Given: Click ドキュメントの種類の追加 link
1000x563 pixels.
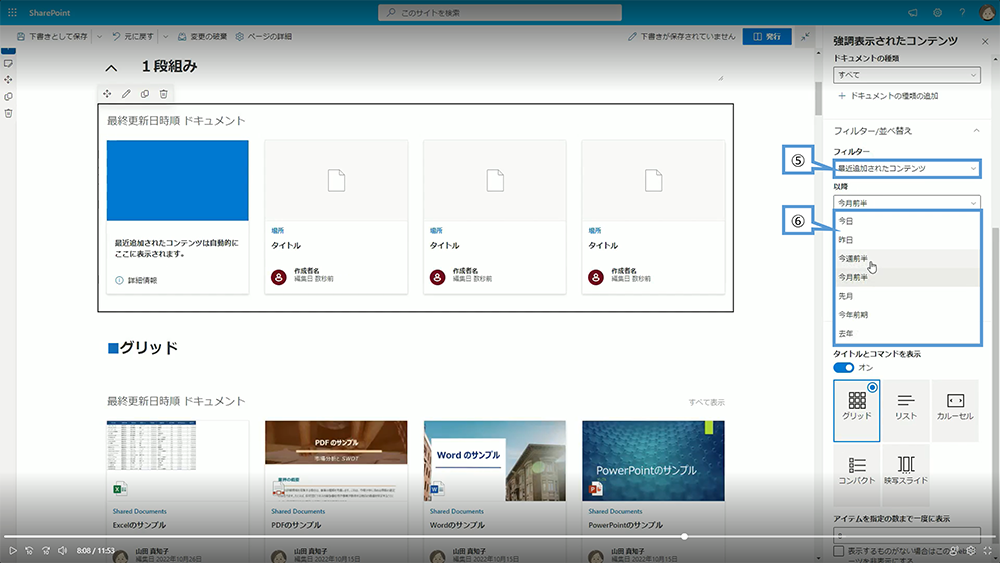Looking at the screenshot, I should tap(893, 96).
